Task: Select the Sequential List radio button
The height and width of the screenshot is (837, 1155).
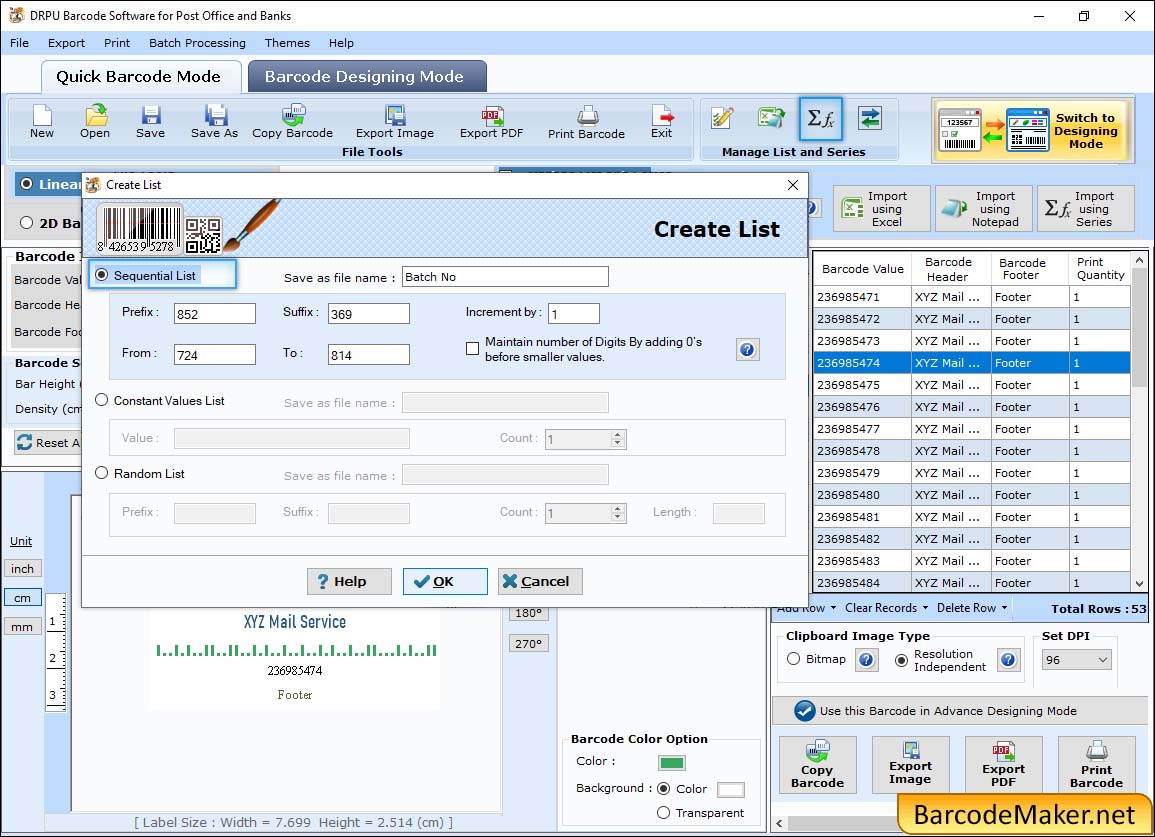Action: click(102, 275)
